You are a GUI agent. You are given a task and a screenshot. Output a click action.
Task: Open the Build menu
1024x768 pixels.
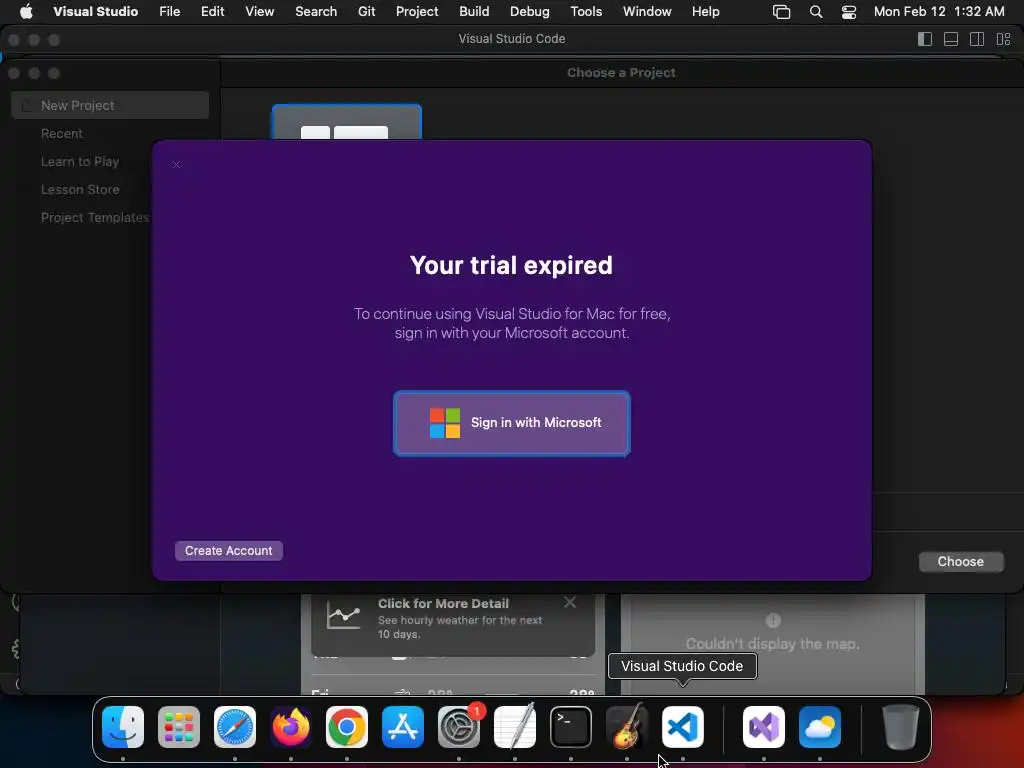[x=474, y=12]
